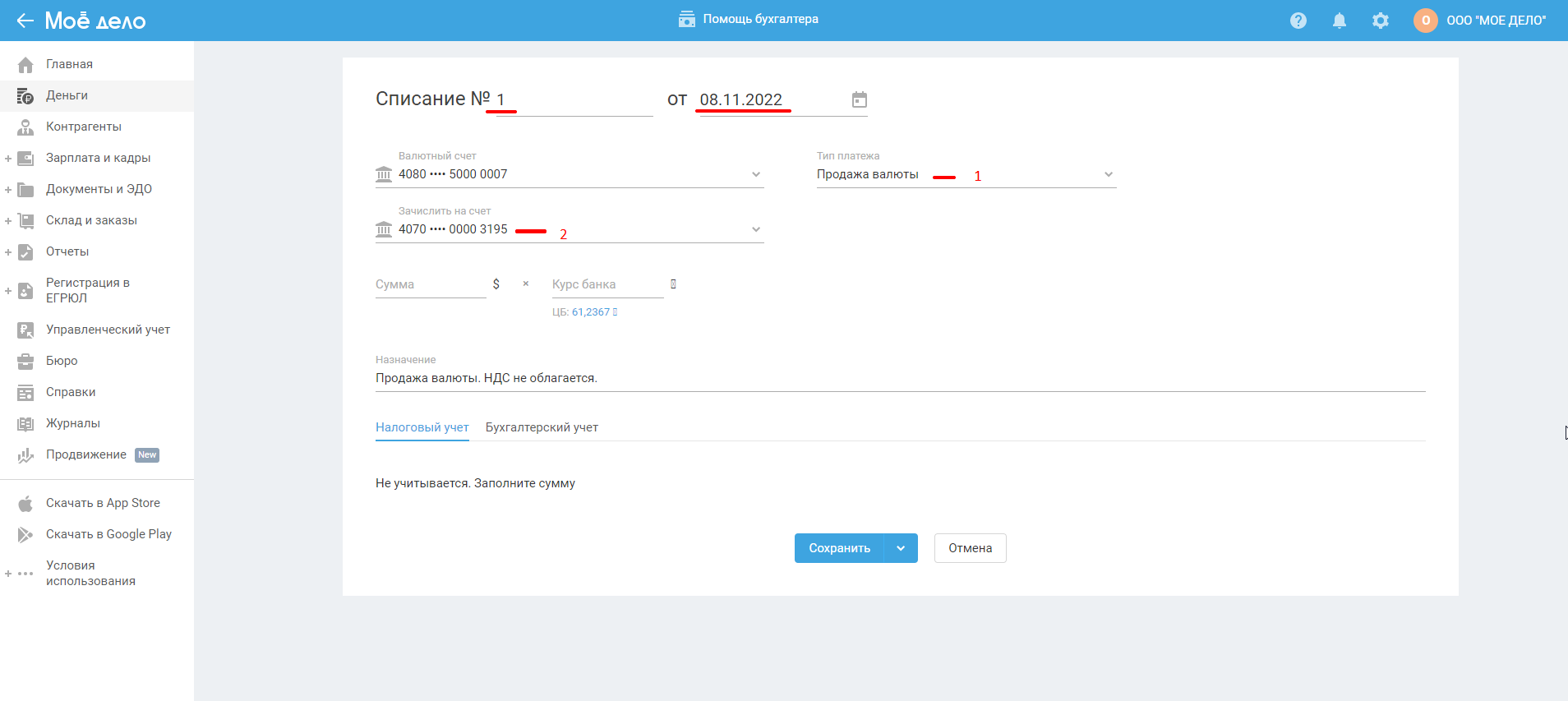The height and width of the screenshot is (701, 1568).
Task: Expand the Склад и заказы section
Action: [x=8, y=221]
